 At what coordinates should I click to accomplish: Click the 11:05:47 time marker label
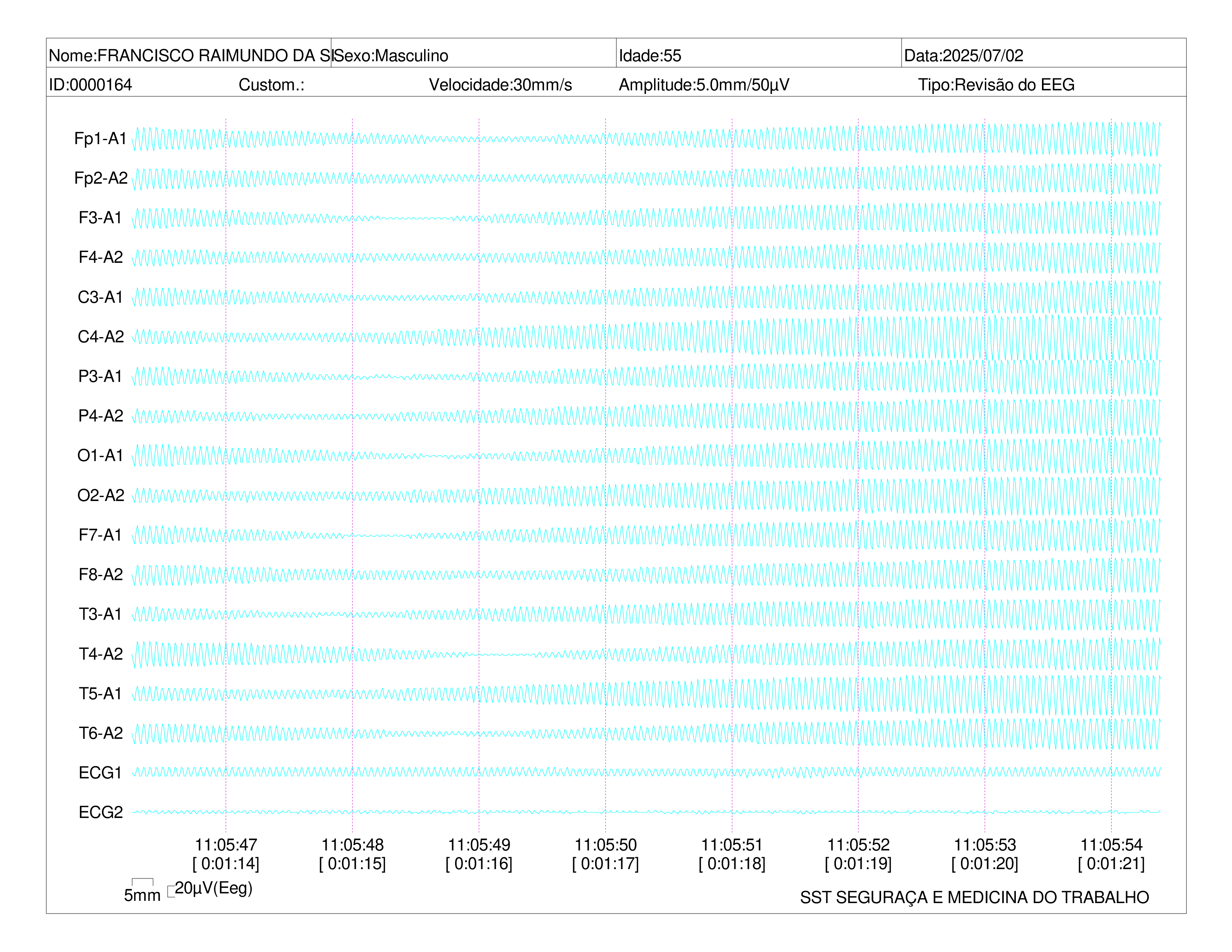[226, 845]
